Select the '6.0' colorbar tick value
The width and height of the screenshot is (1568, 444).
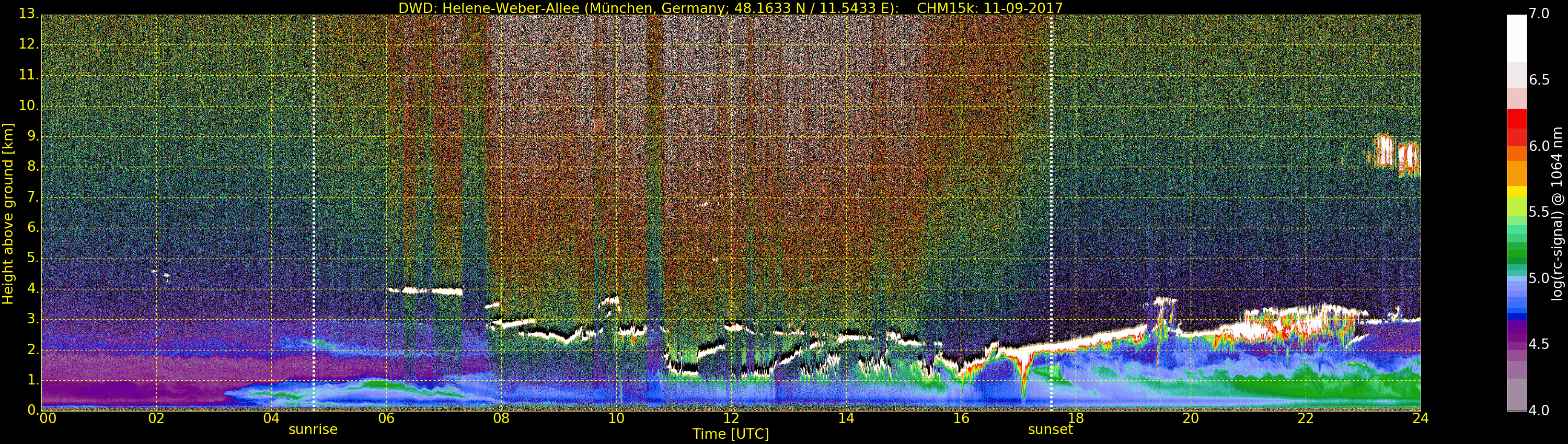(1539, 146)
